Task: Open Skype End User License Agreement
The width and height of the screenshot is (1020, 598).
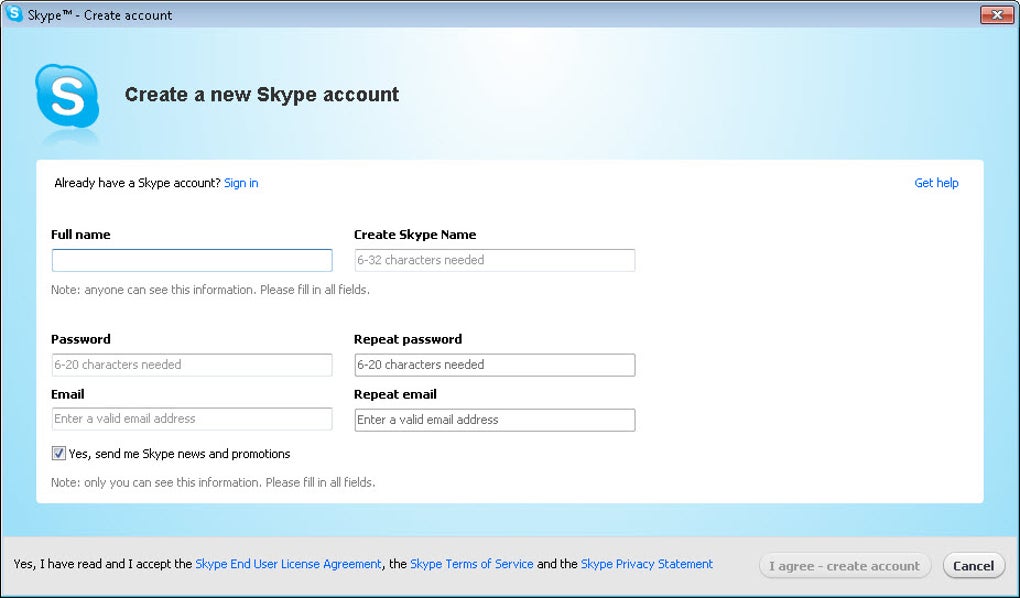Action: (x=288, y=564)
